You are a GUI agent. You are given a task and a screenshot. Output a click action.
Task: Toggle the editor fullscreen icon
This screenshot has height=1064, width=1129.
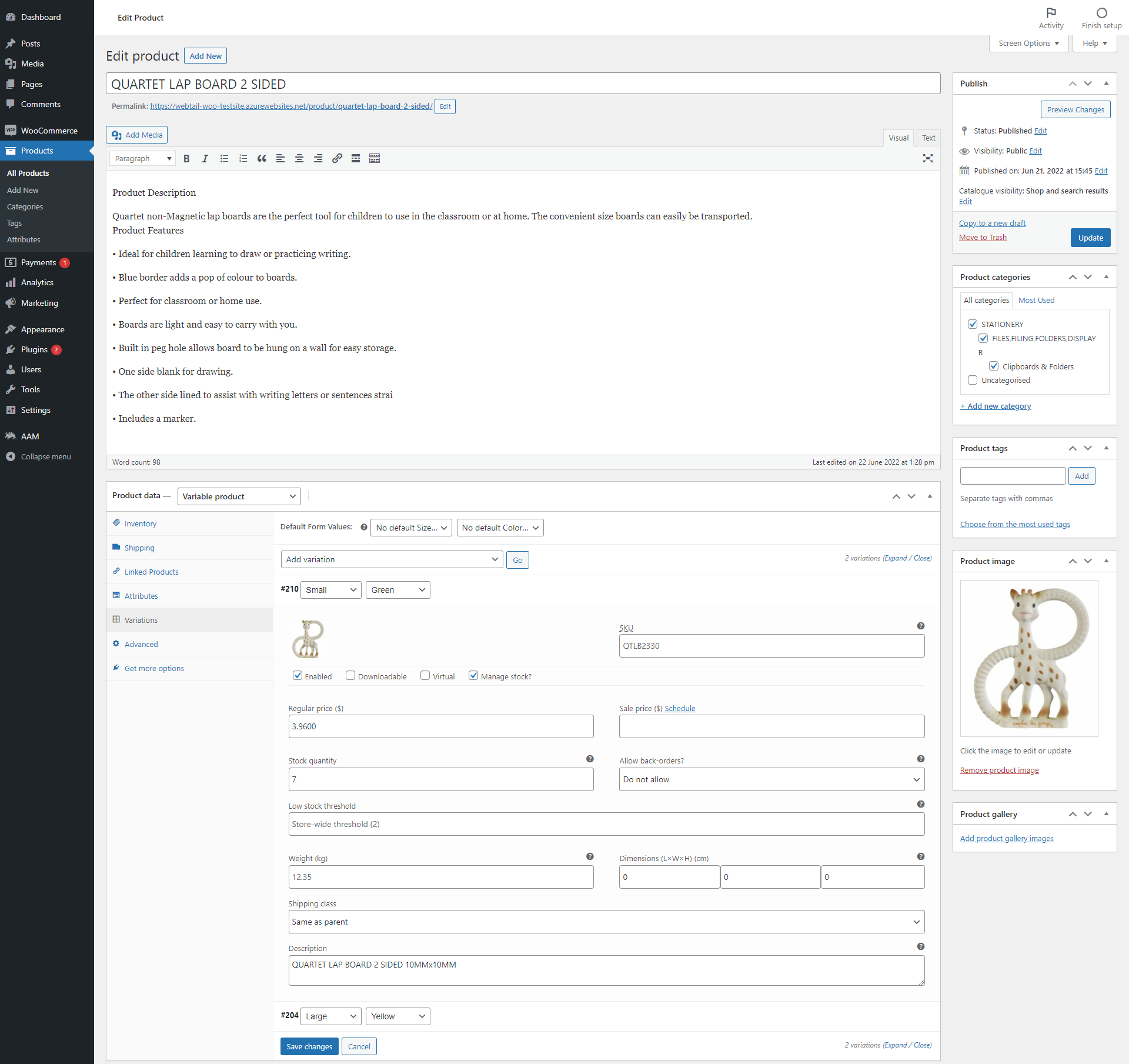point(928,159)
